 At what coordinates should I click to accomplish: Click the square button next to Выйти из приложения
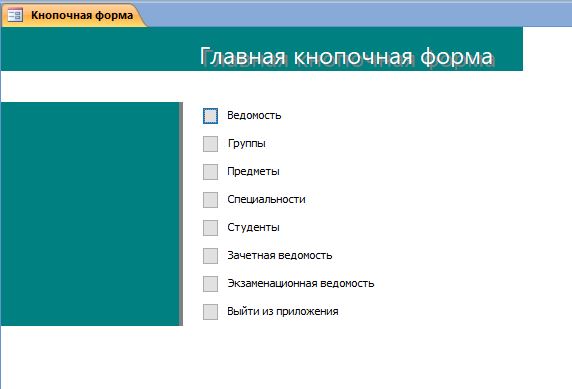tap(210, 312)
